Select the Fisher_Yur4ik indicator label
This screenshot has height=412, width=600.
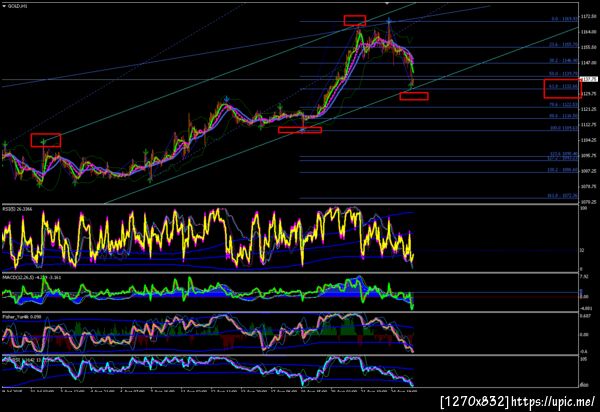(x=22, y=317)
